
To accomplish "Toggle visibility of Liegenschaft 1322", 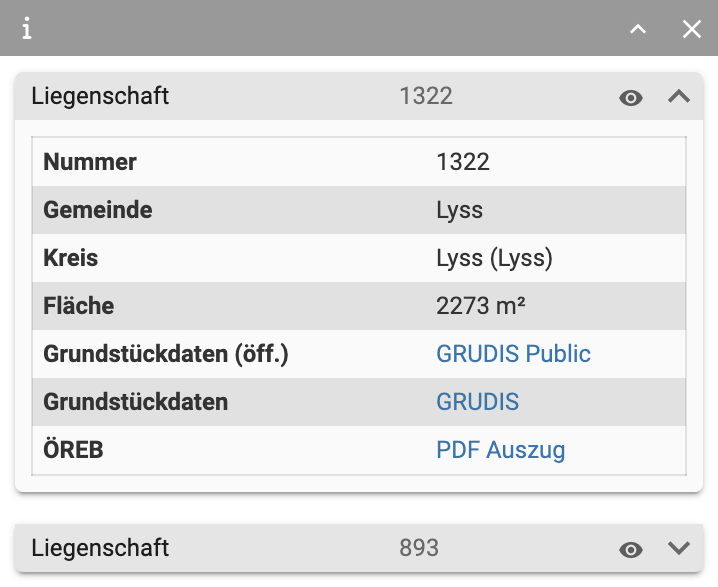I will pos(631,97).
